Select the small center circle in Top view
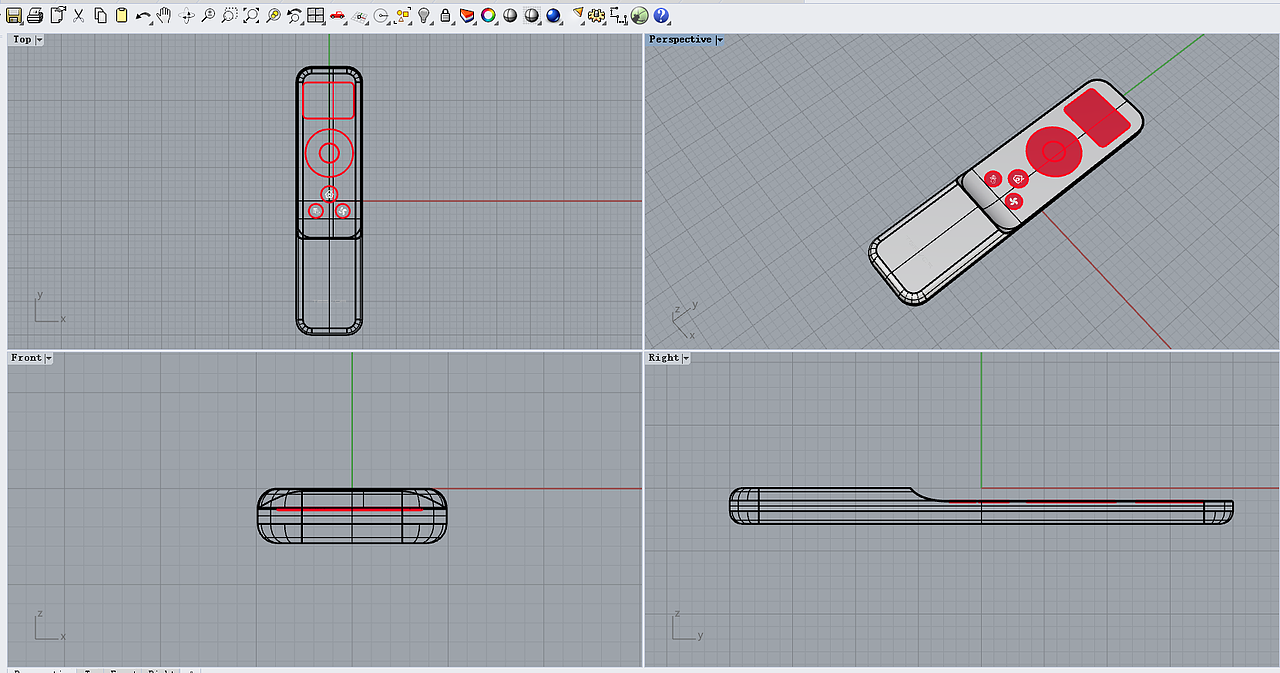This screenshot has width=1280, height=673. (x=329, y=153)
